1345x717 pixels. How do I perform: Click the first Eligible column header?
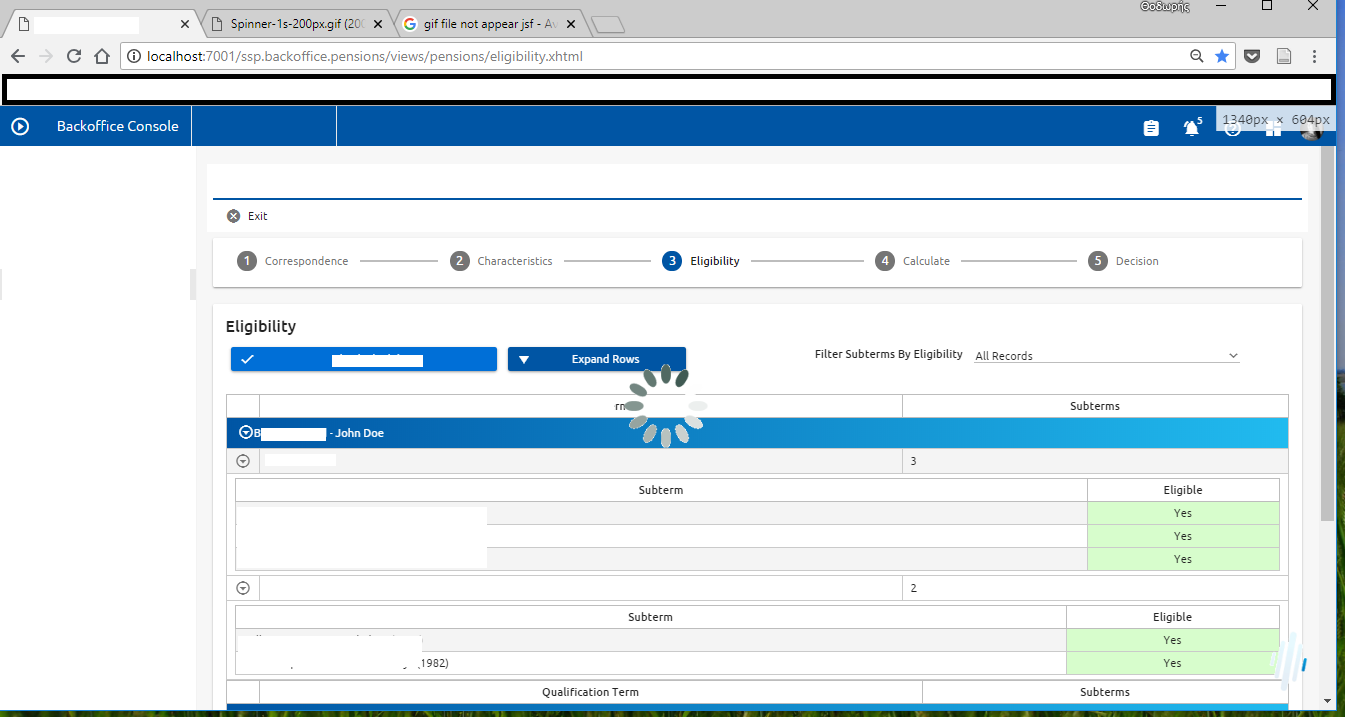(1183, 490)
